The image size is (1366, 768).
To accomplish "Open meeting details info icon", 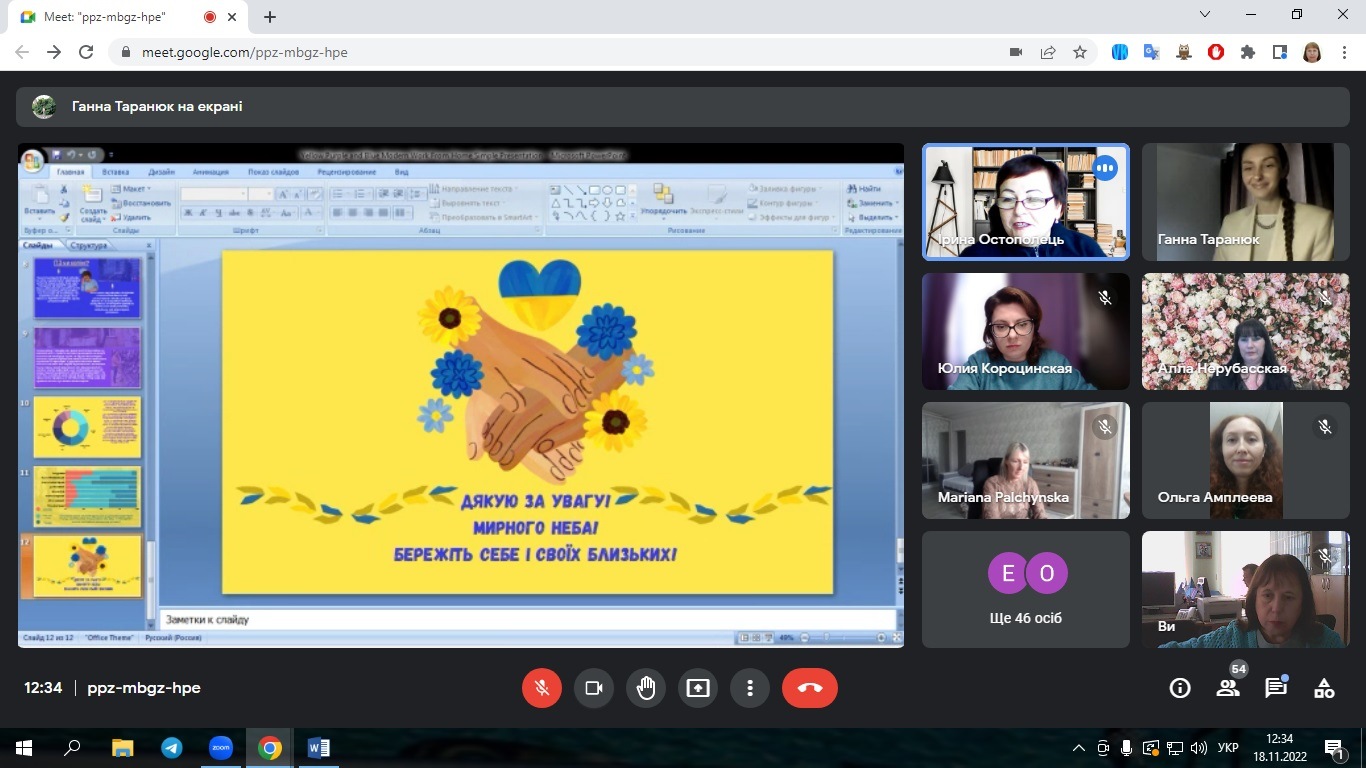I will point(1180,688).
